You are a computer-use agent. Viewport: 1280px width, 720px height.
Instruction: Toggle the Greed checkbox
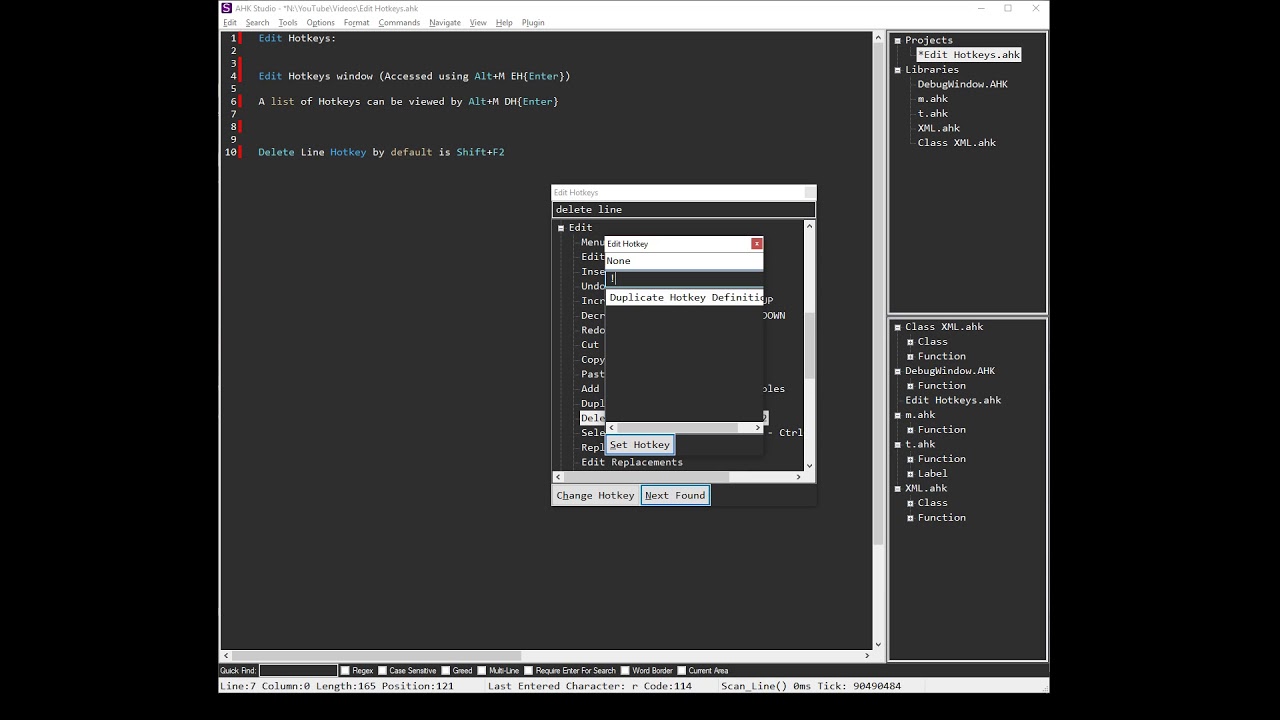pyautogui.click(x=446, y=670)
